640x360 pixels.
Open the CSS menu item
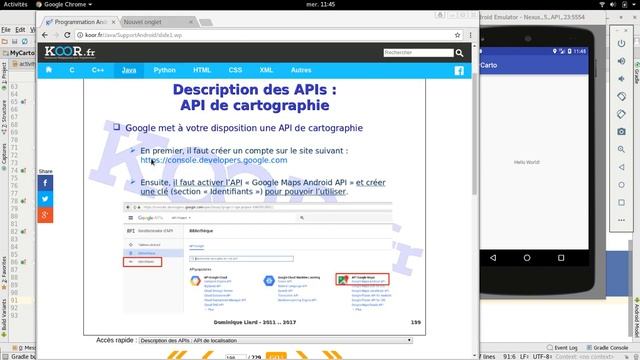click(235, 70)
